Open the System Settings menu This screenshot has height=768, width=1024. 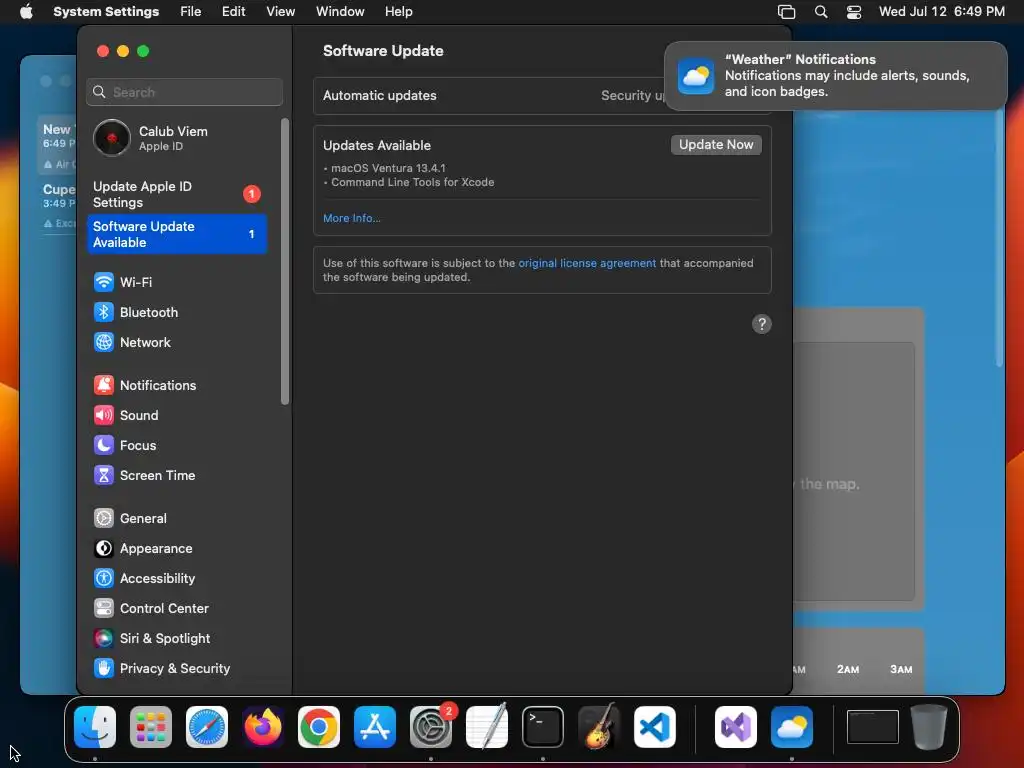point(106,12)
